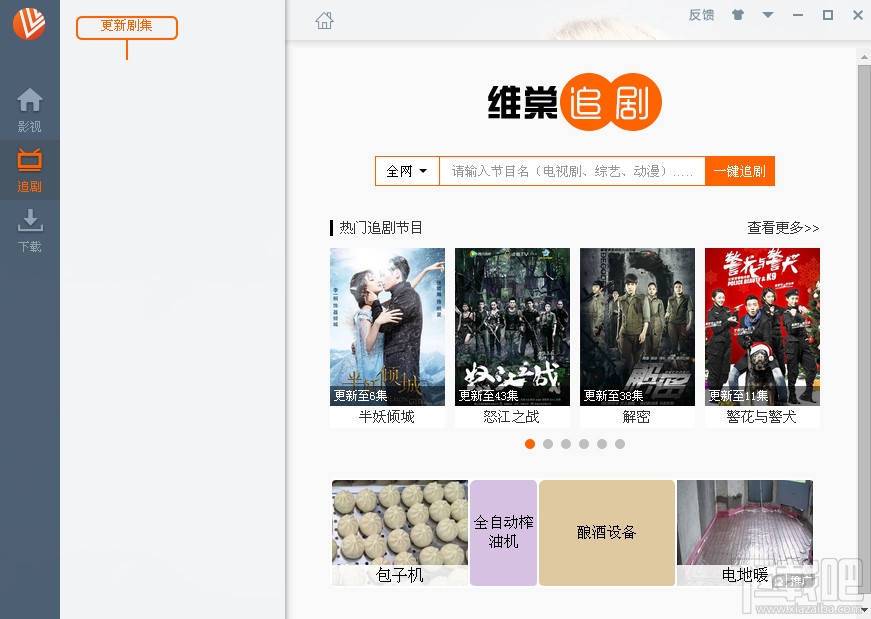Image resolution: width=871 pixels, height=619 pixels.
Task: Open the 全网 source dropdown
Action: coord(406,171)
